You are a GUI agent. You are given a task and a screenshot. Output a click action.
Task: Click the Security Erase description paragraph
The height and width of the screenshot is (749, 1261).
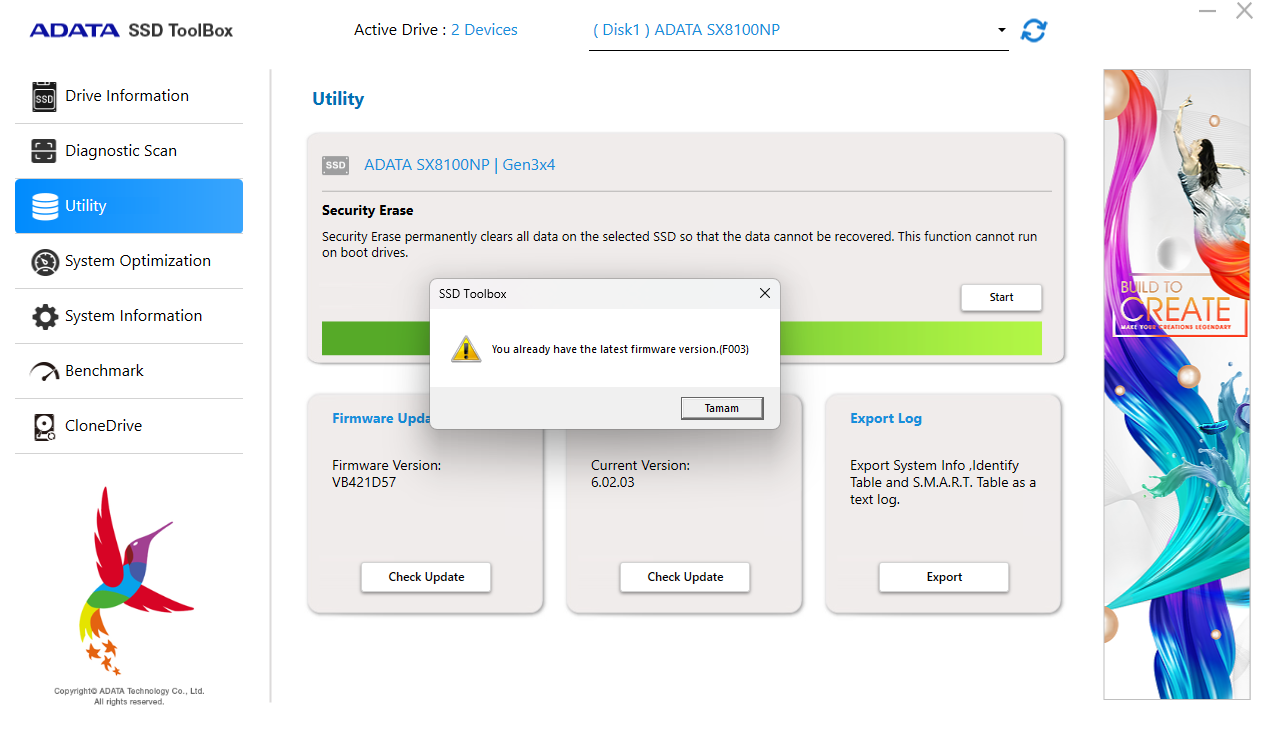[x=679, y=245]
